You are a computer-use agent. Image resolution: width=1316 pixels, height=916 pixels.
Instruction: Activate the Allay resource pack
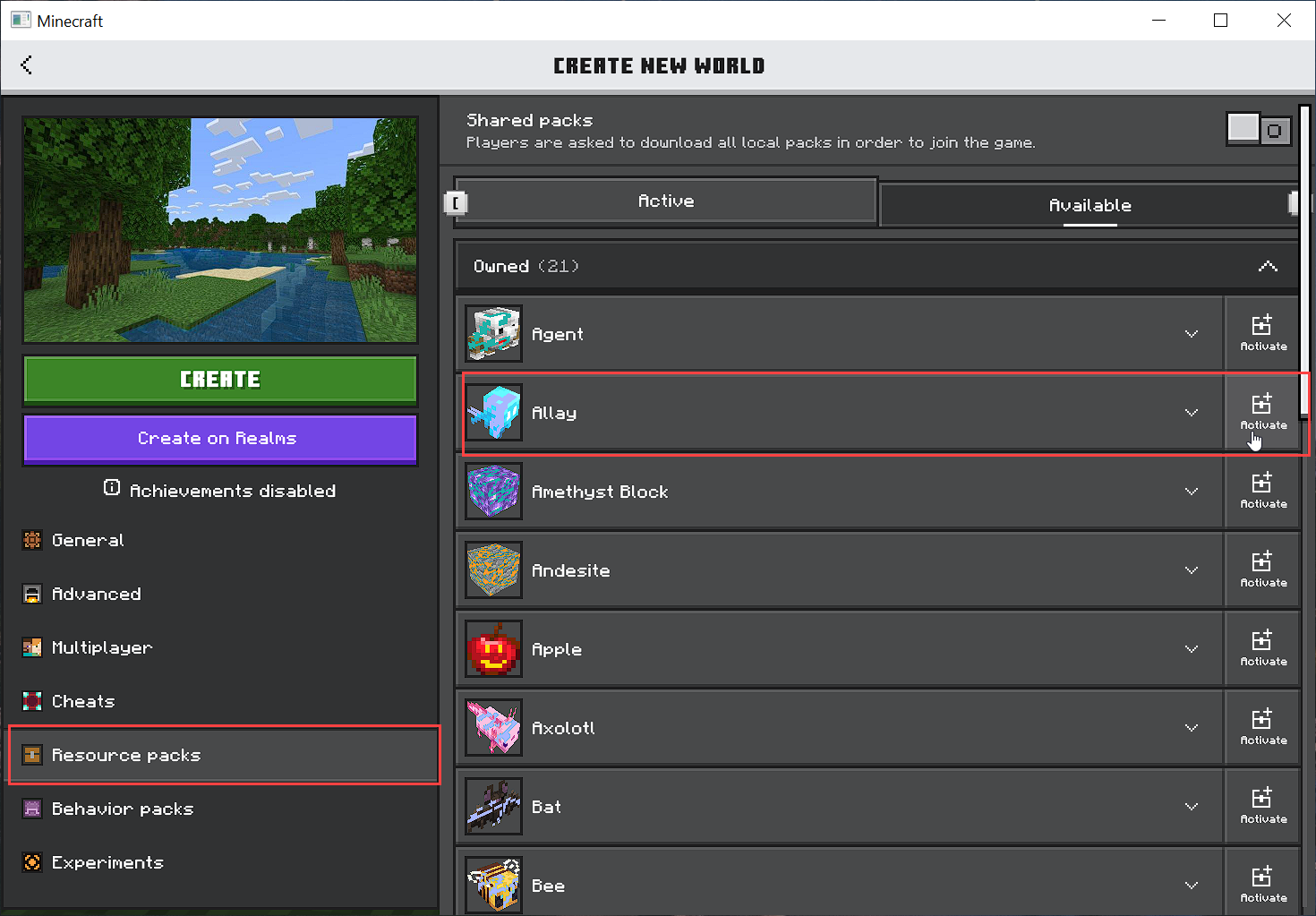tap(1262, 412)
